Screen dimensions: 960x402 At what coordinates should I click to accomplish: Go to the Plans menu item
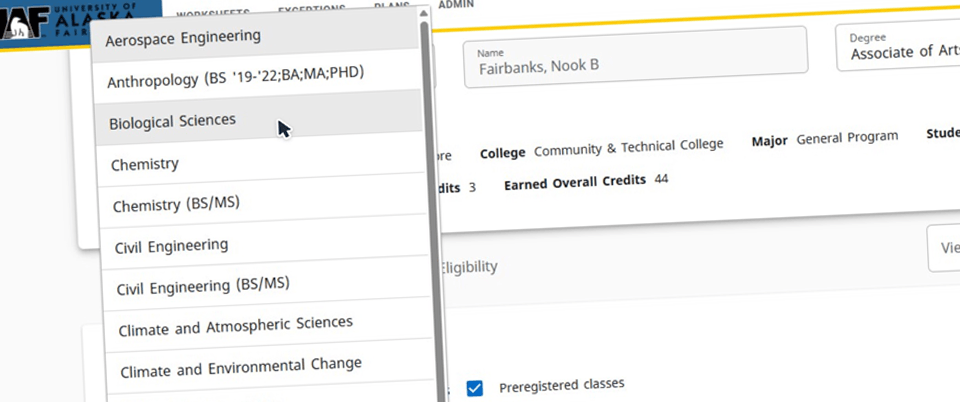391,6
